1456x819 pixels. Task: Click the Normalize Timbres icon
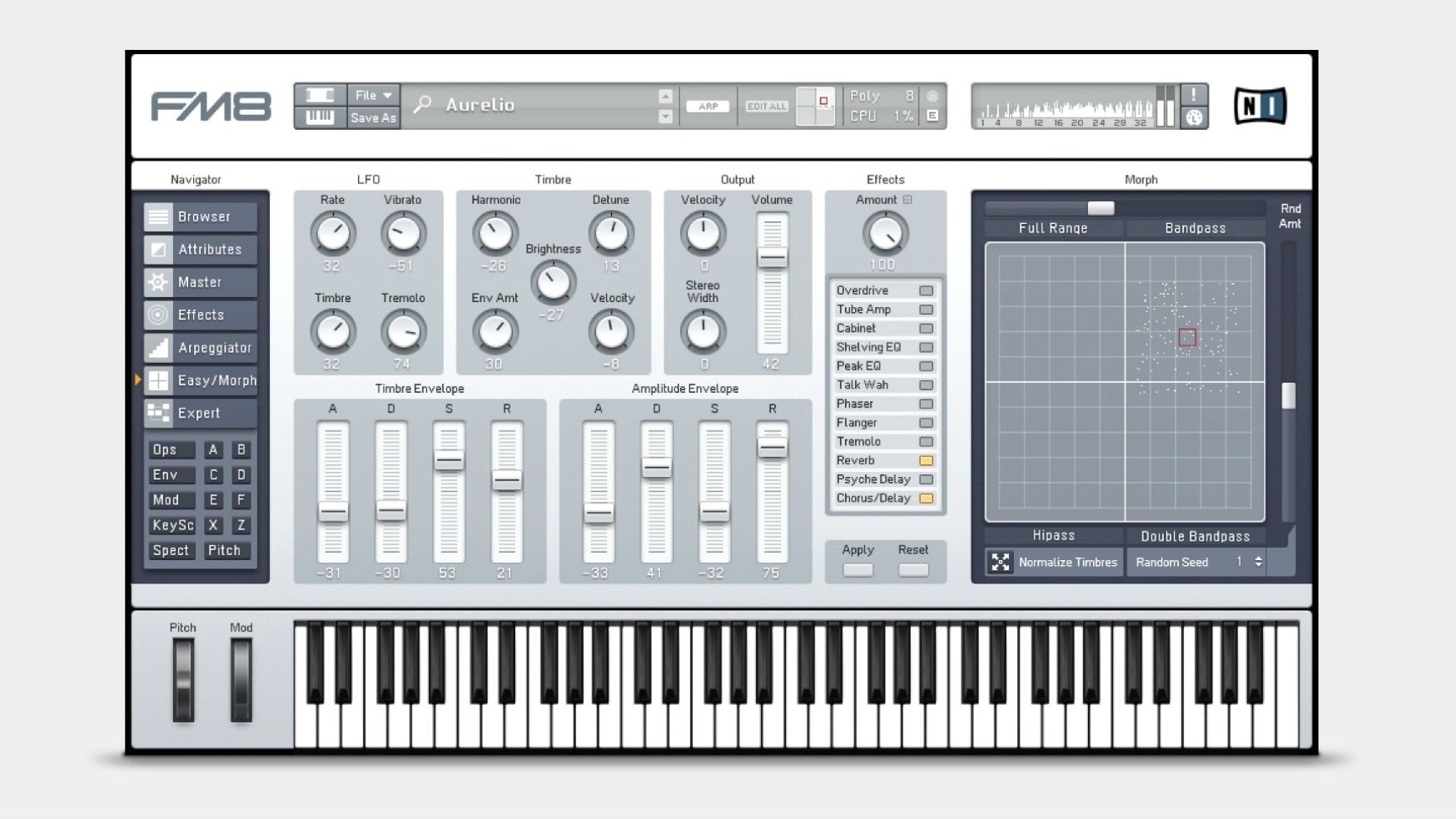1000,563
